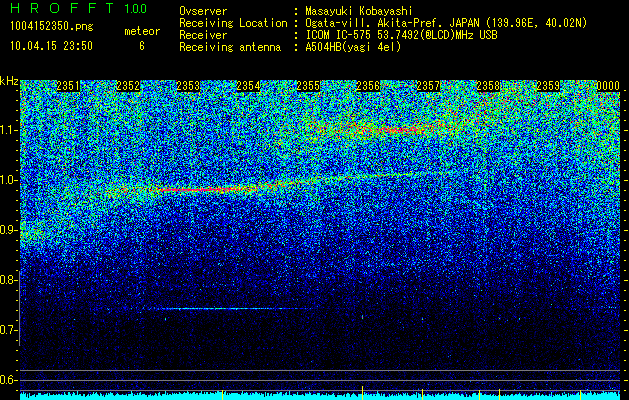Click the 2353 time marker
This screenshot has height=400, width=629.
[x=188, y=86]
